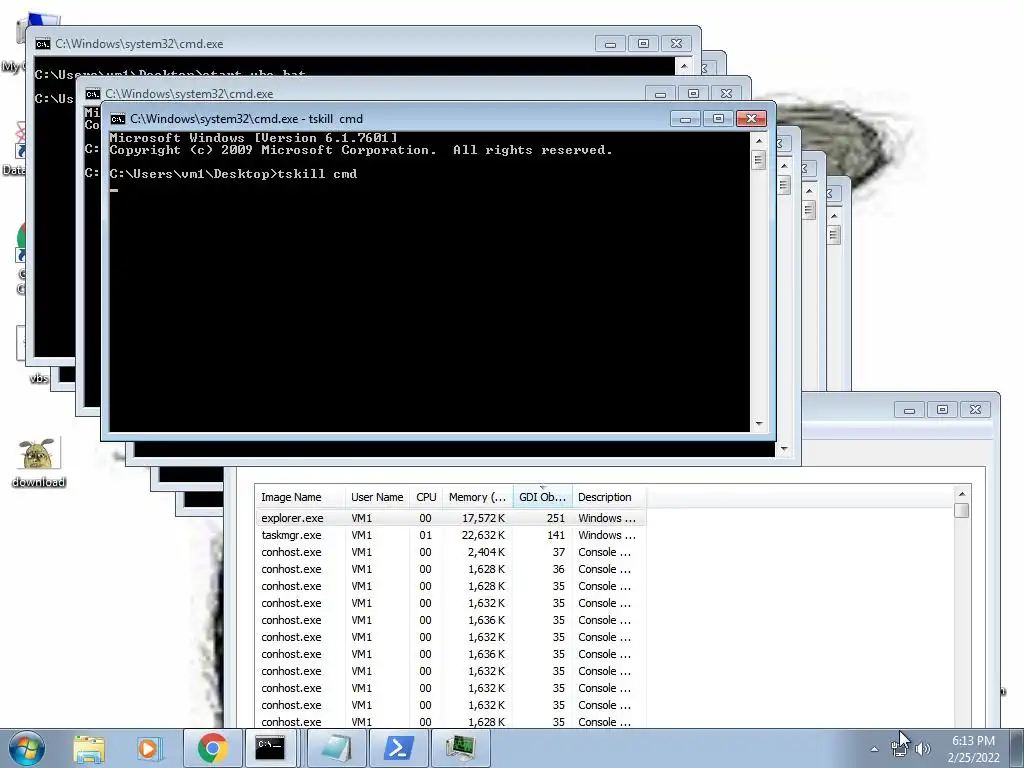Viewport: 1024px width, 768px height.
Task: Click scroll-up arrow in tskill cmd window
Action: 759,140
